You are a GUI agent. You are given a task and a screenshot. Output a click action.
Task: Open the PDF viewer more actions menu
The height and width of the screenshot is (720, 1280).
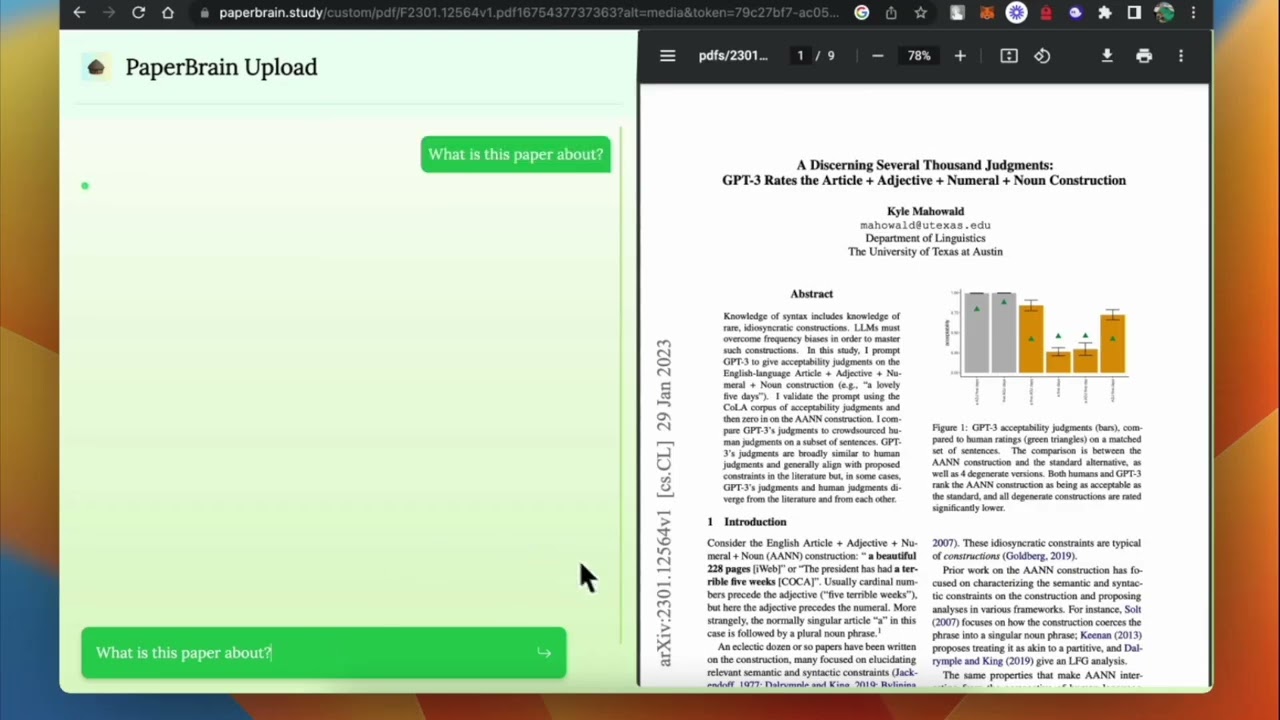point(1181,56)
